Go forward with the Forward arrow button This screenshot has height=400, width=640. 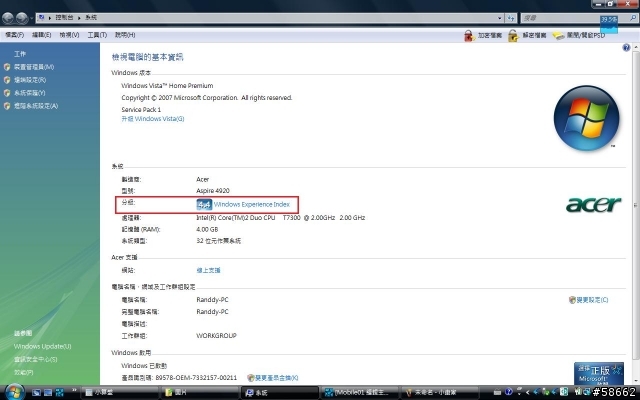tap(22, 18)
